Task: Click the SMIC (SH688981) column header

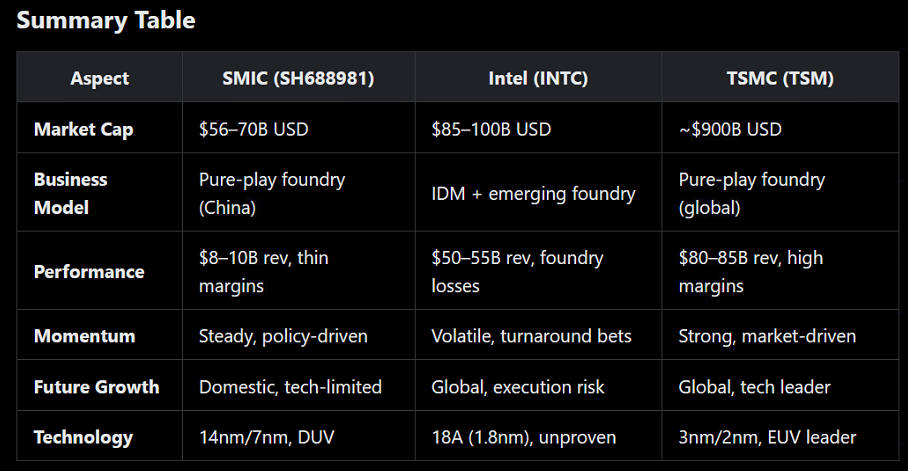Action: point(298,78)
